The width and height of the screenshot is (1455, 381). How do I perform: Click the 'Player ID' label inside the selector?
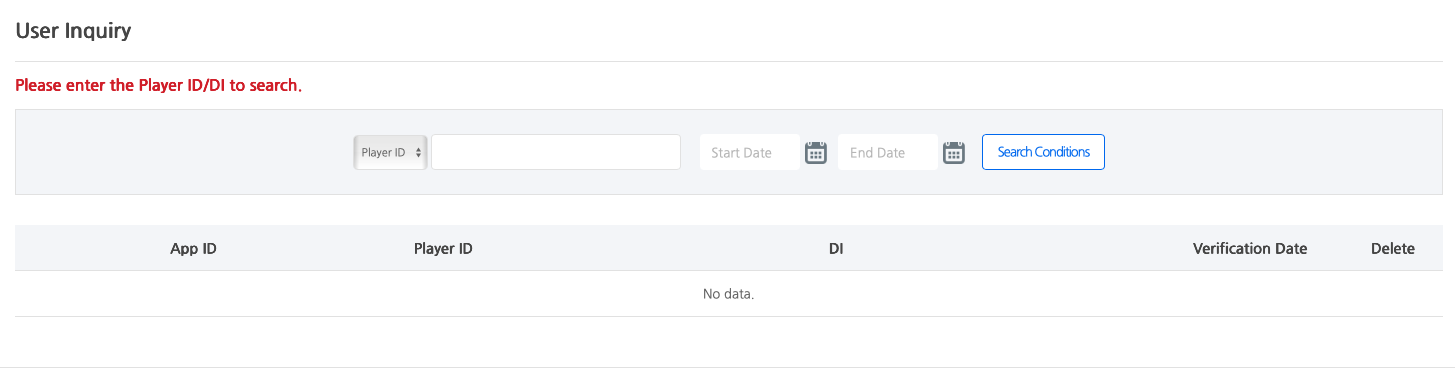coord(383,153)
